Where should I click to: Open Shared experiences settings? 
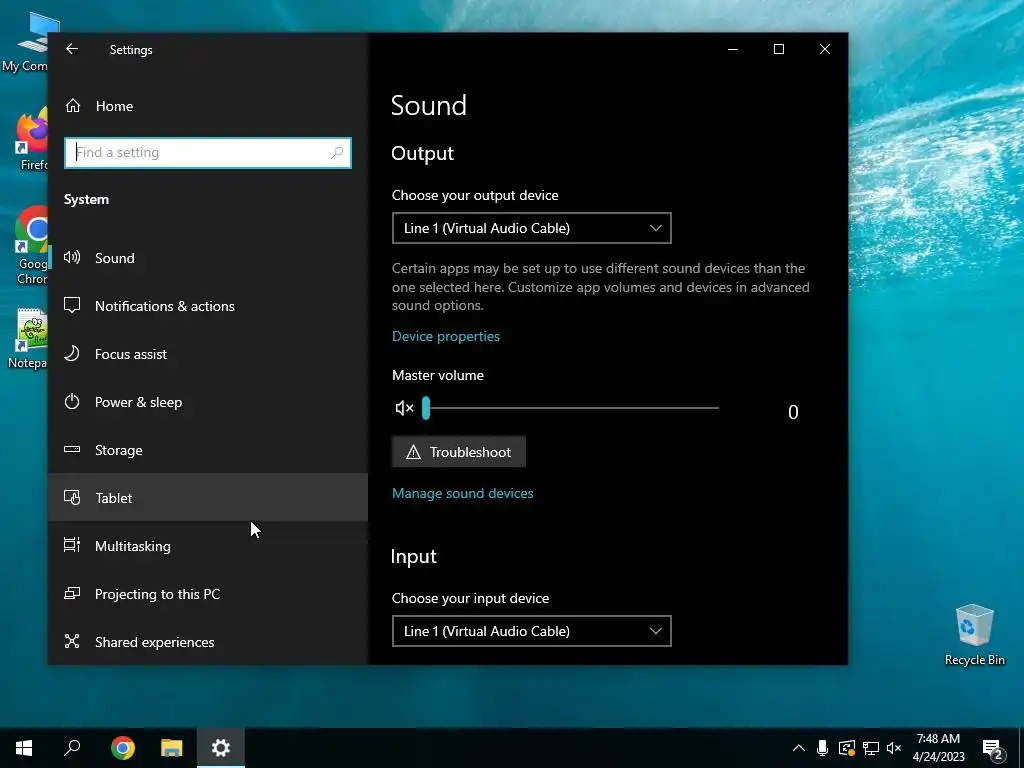[x=208, y=642]
